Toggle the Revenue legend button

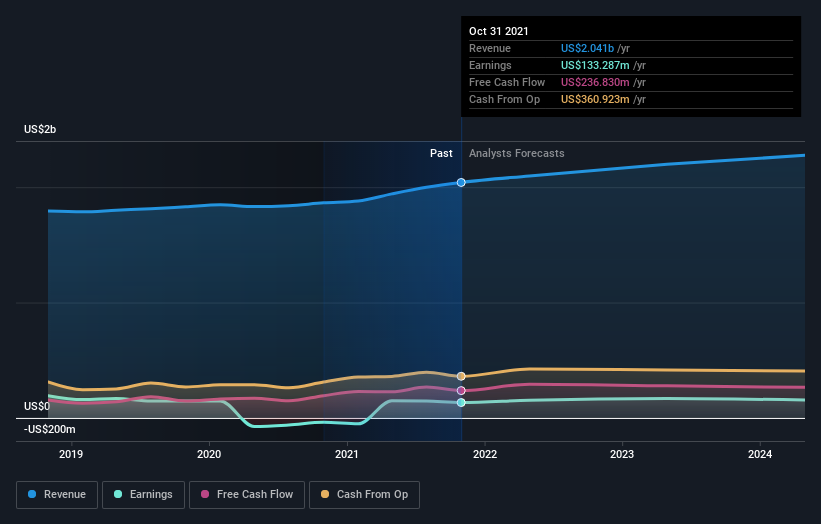(x=57, y=495)
